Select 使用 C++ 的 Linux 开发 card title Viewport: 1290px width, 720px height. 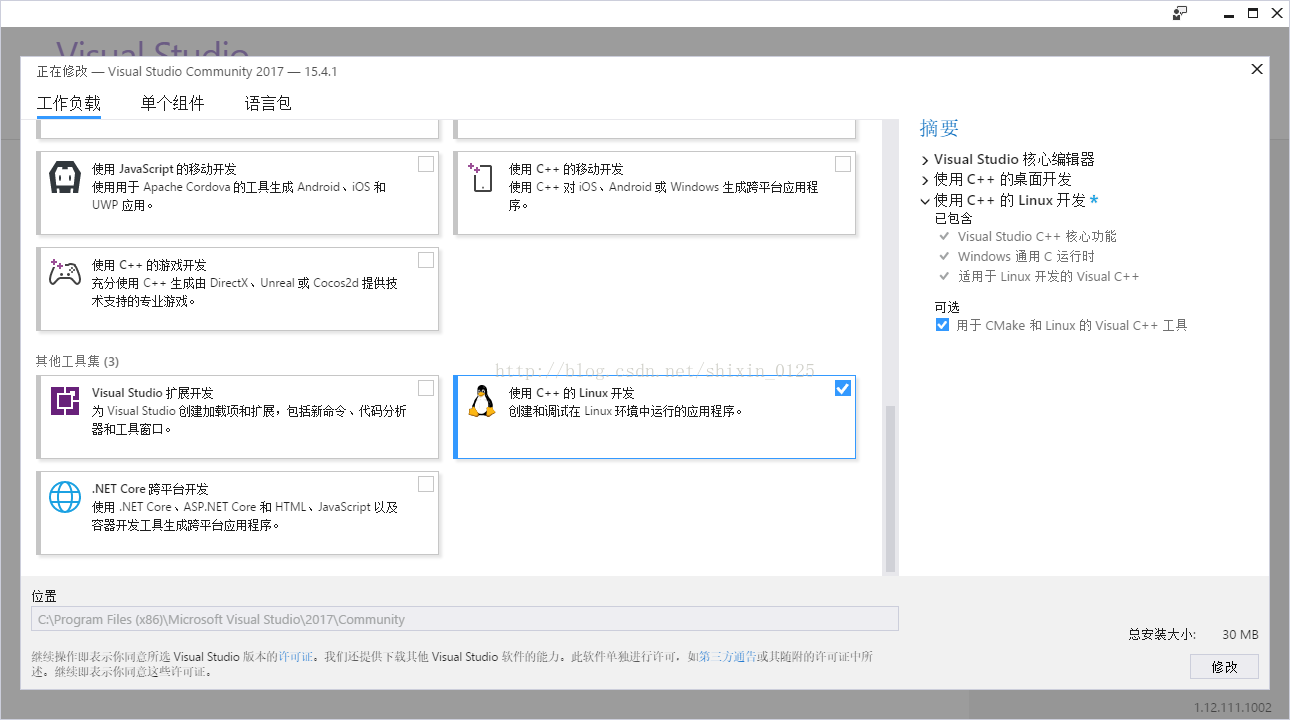click(x=571, y=393)
